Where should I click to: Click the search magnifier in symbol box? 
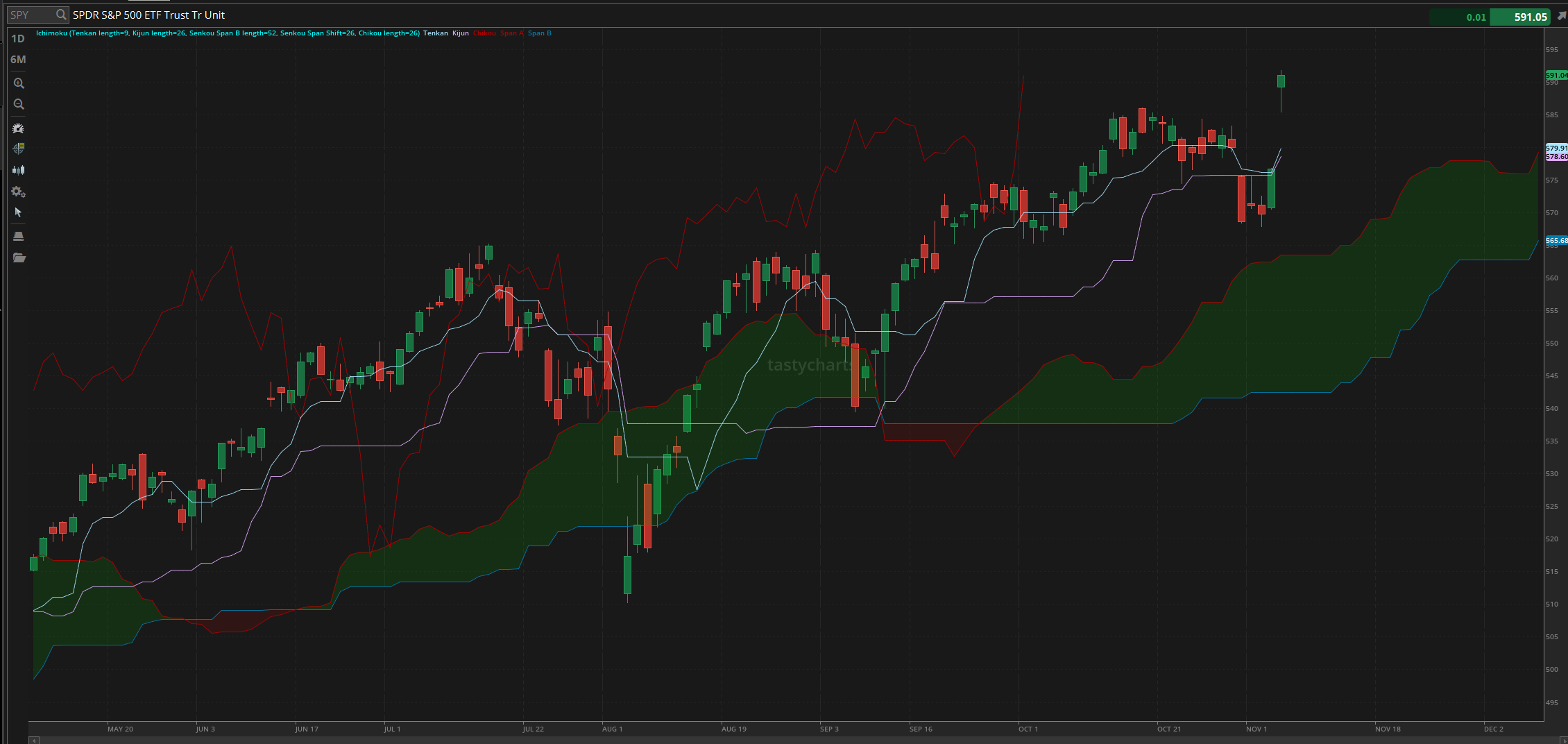click(x=61, y=15)
